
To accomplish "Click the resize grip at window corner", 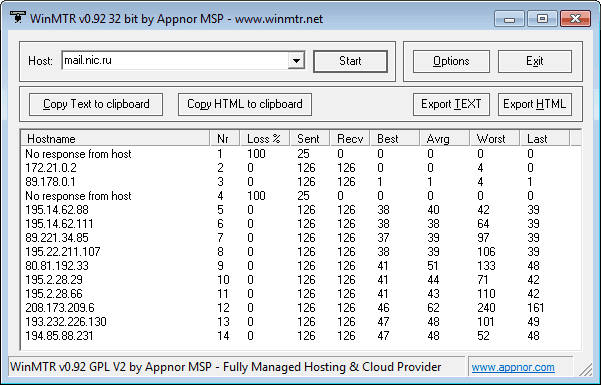I will (x=586, y=369).
